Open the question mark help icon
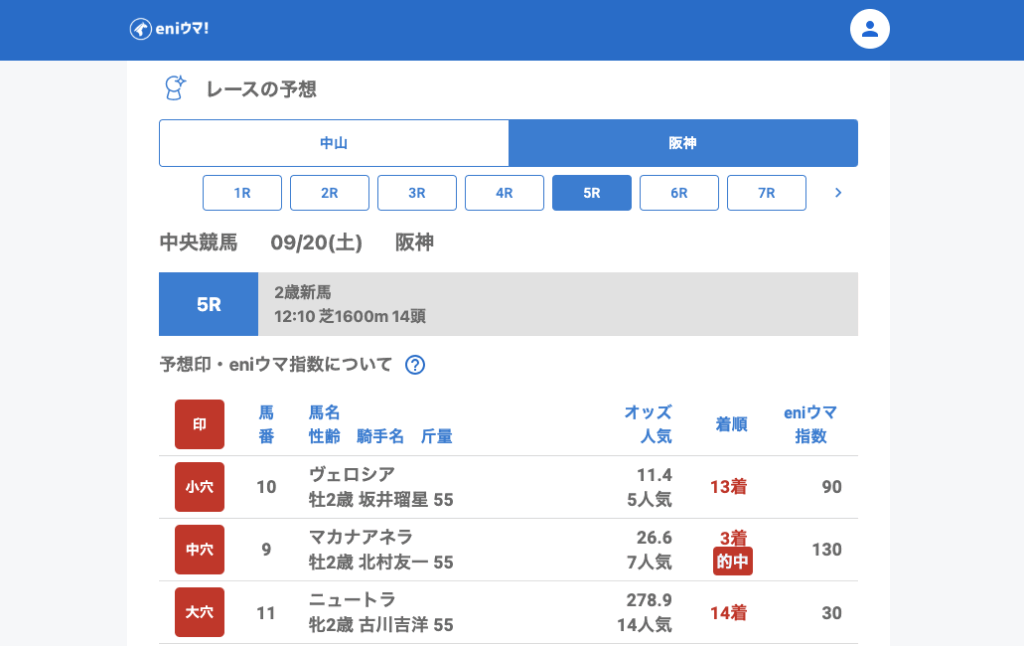The height and width of the screenshot is (646, 1024). tap(415, 365)
